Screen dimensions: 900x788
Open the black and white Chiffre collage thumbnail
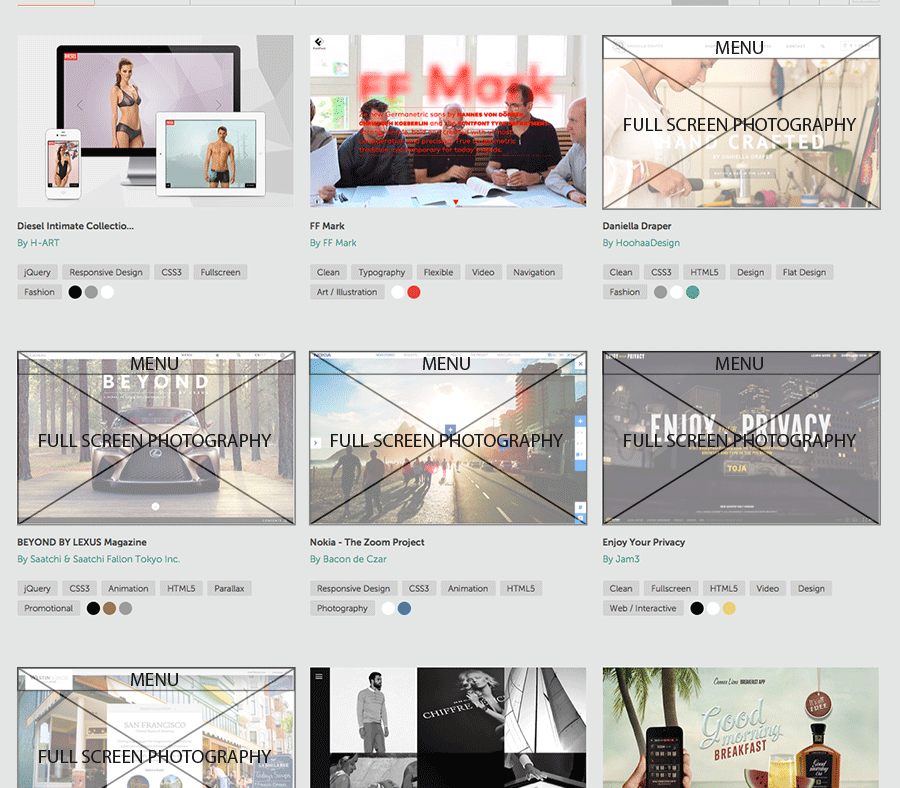coord(448,728)
